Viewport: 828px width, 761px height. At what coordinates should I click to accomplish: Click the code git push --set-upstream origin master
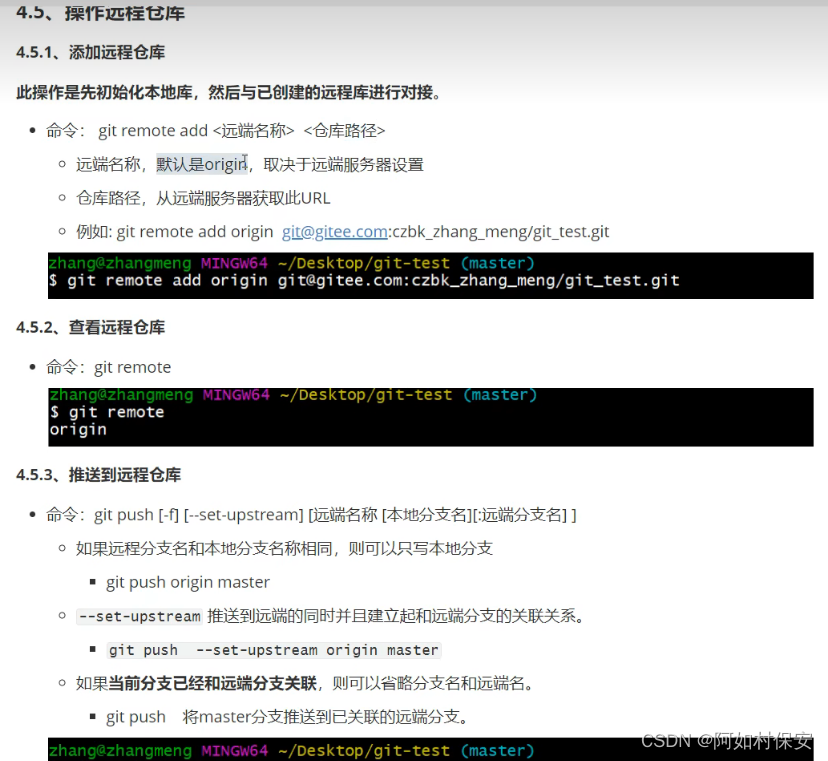[x=275, y=650]
